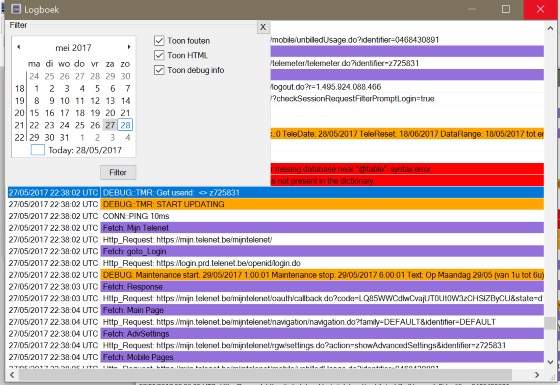Go to next month in calendar
560x385 pixels.
(129, 47)
